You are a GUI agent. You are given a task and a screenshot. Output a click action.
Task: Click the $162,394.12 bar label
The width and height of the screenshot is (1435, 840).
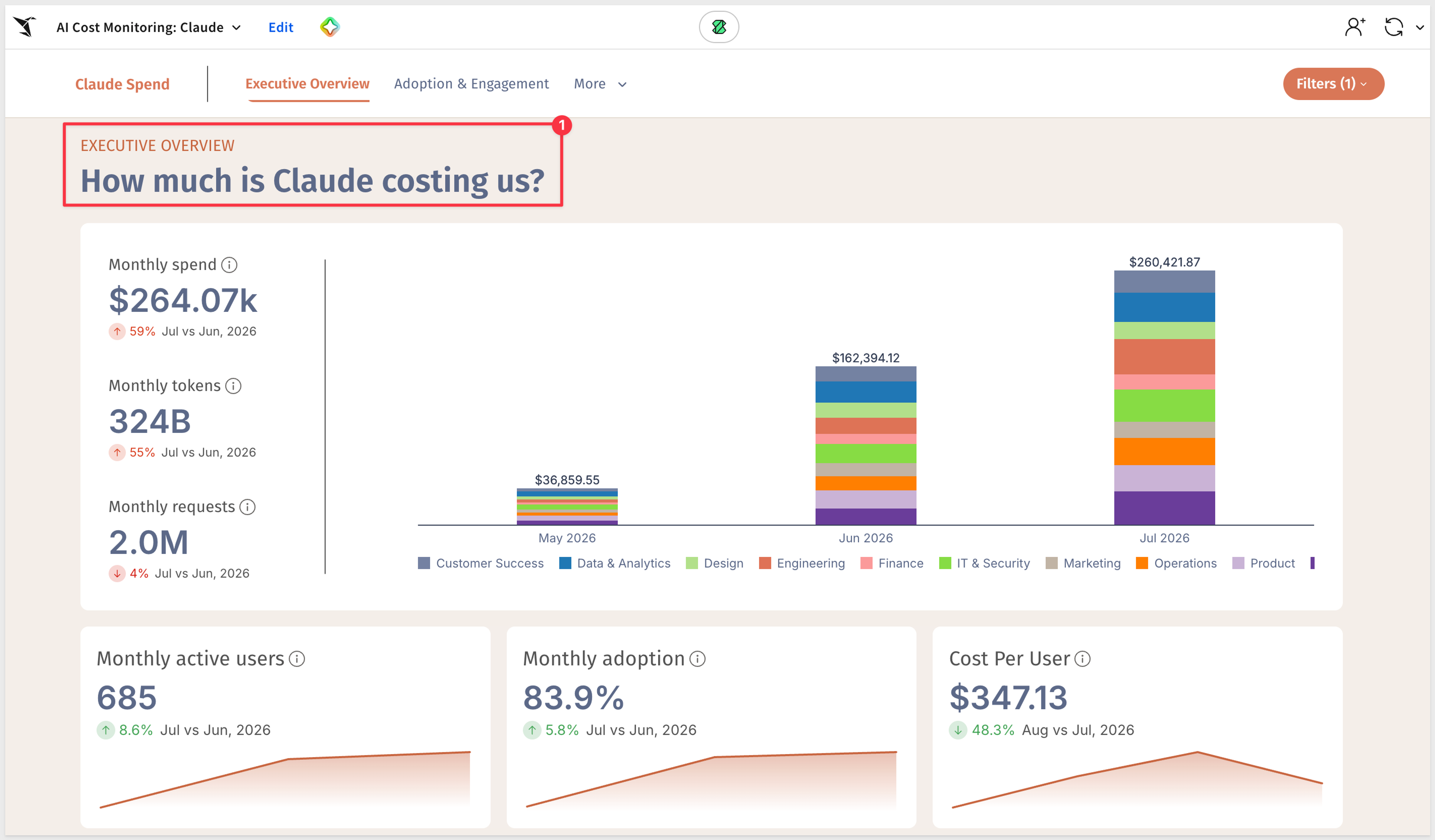[865, 358]
